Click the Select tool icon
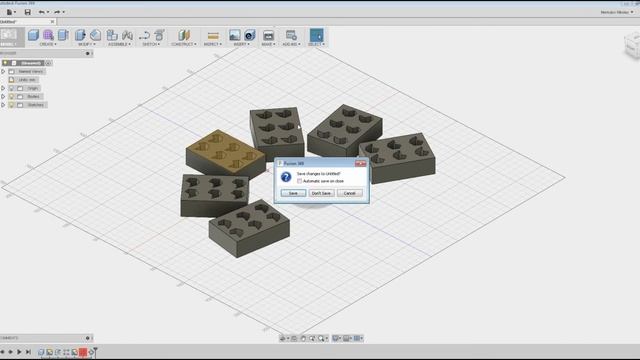Viewport: 640px width, 360px height. tap(317, 35)
